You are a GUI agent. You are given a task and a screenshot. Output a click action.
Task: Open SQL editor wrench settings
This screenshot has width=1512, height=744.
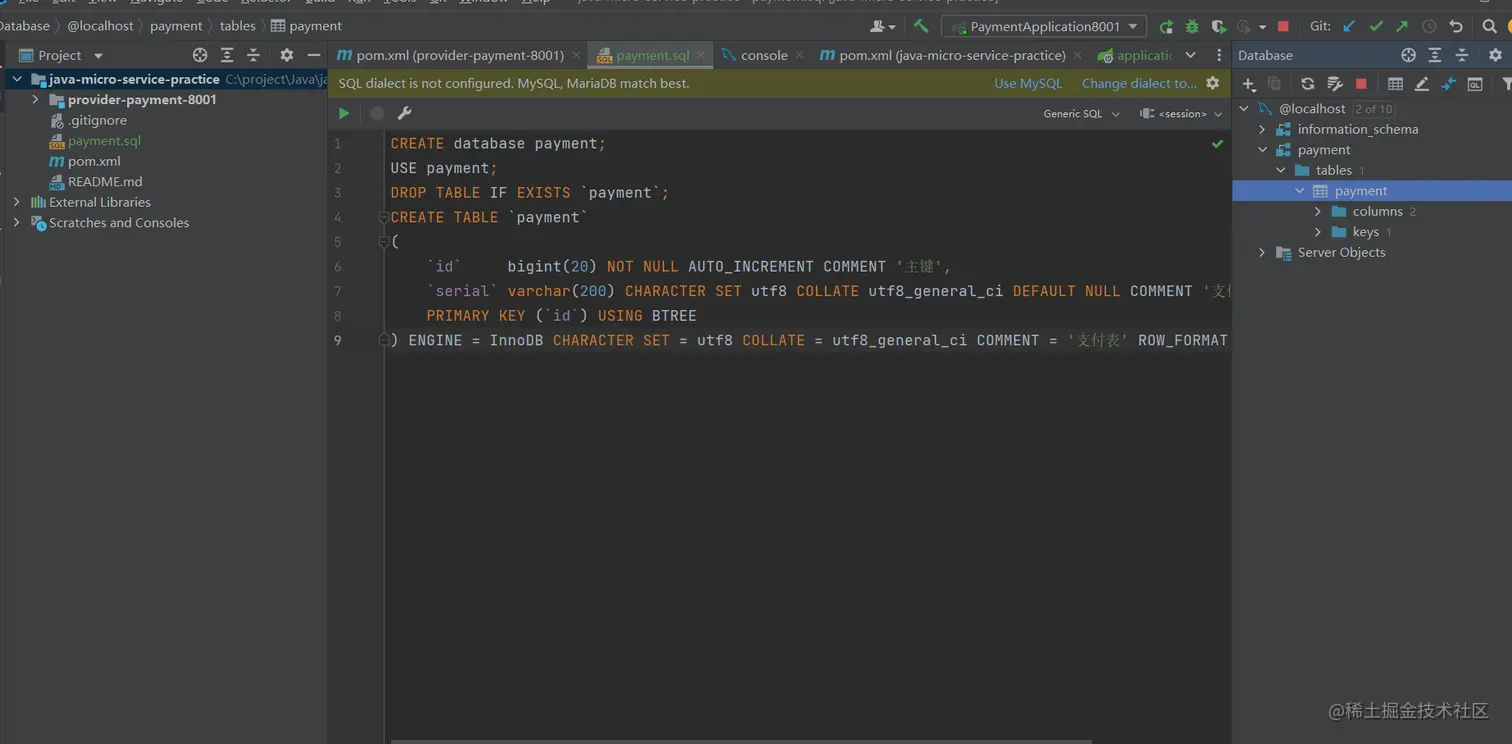pos(405,114)
